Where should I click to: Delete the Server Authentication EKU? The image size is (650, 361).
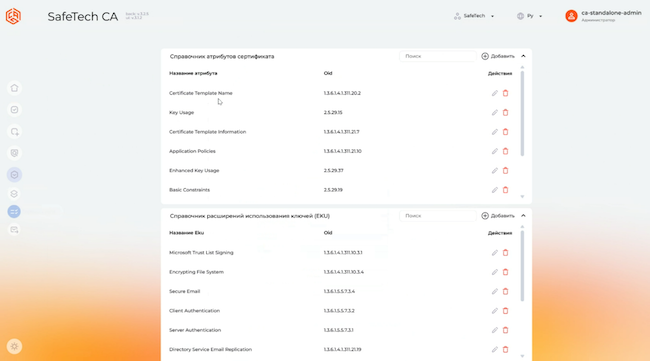pyautogui.click(x=505, y=330)
